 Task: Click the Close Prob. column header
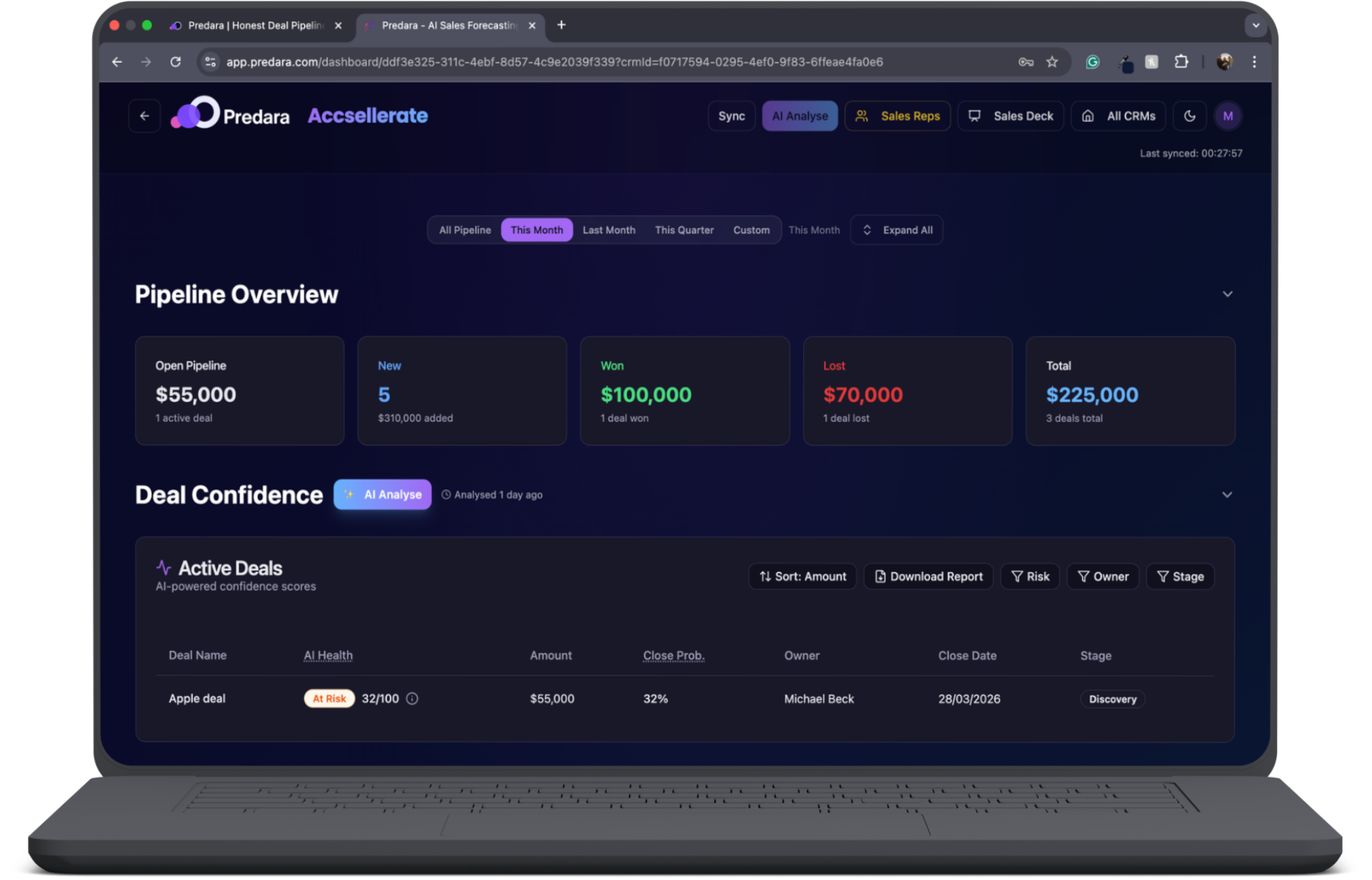(x=673, y=655)
